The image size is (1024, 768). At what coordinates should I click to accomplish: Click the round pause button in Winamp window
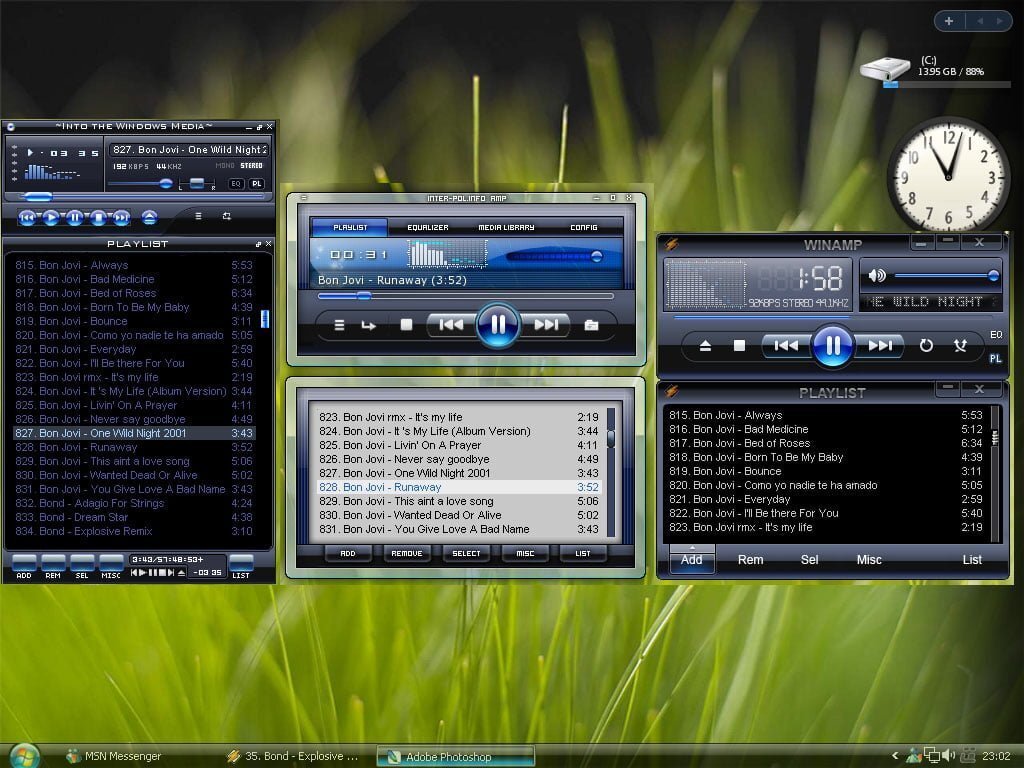[833, 345]
